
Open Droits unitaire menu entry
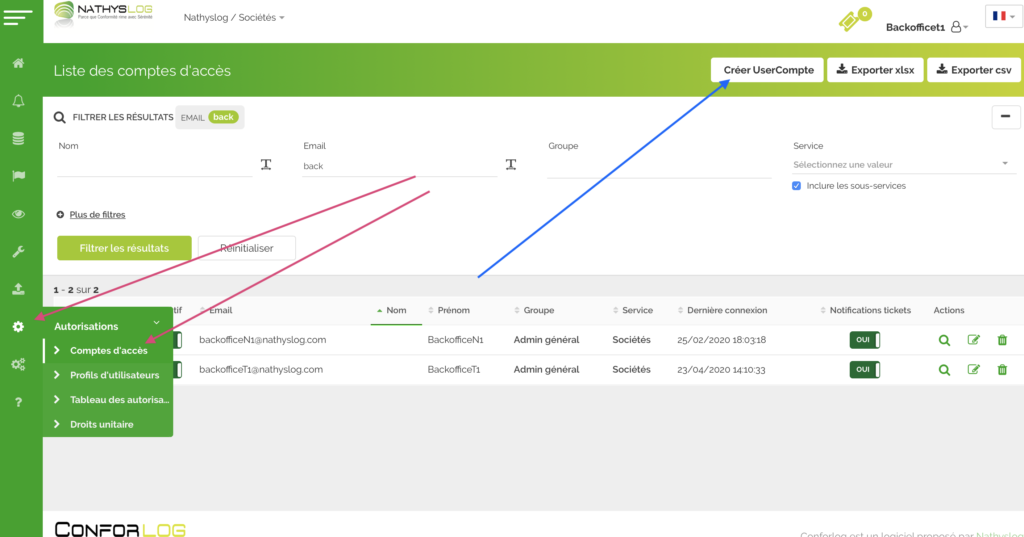point(101,424)
